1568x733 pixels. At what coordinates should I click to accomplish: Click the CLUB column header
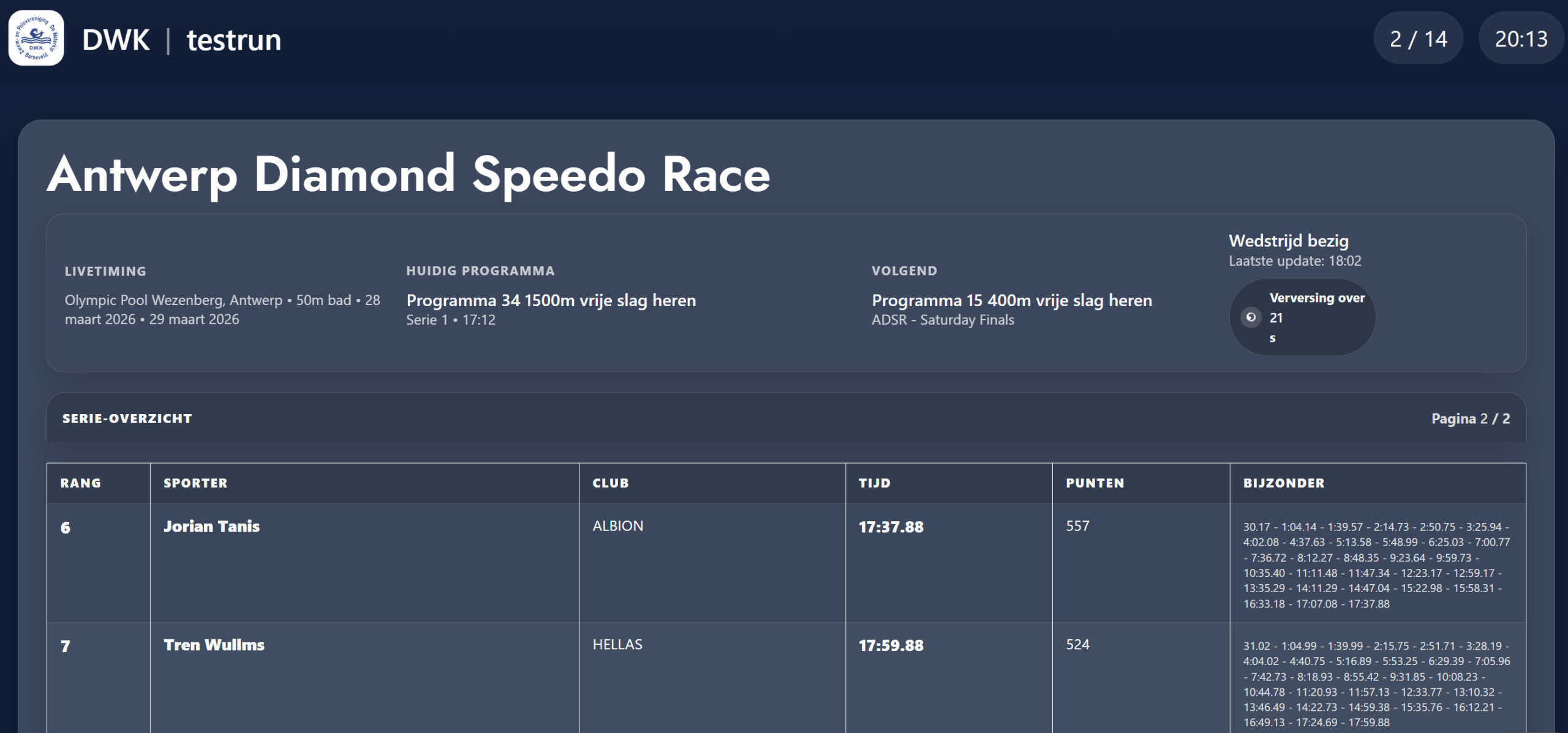click(610, 483)
